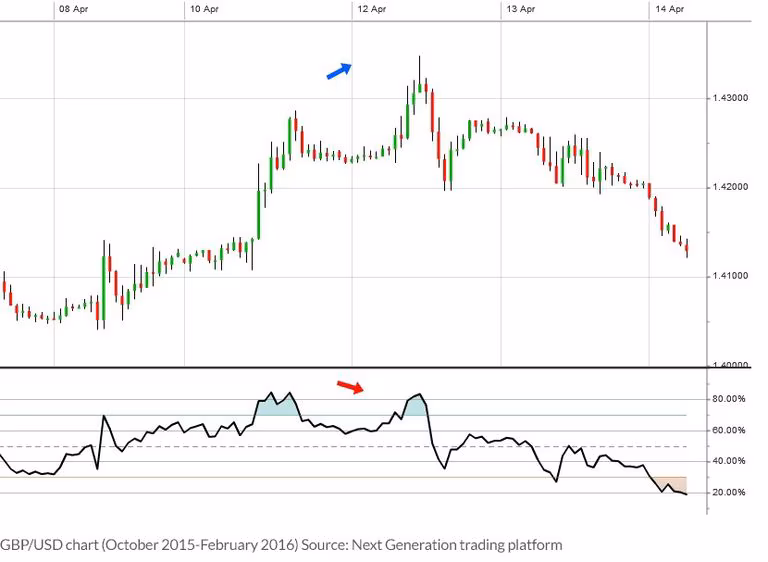
Task: Click the 12 Apr date marker
Action: coord(370,8)
